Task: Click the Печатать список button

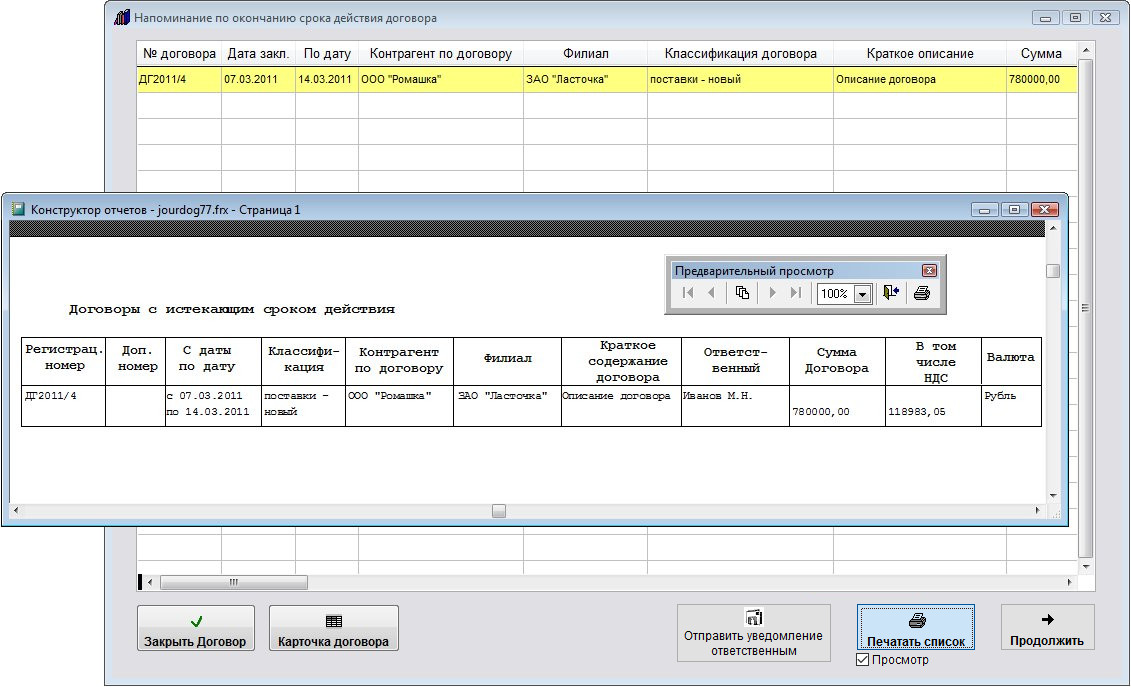Action: point(915,629)
